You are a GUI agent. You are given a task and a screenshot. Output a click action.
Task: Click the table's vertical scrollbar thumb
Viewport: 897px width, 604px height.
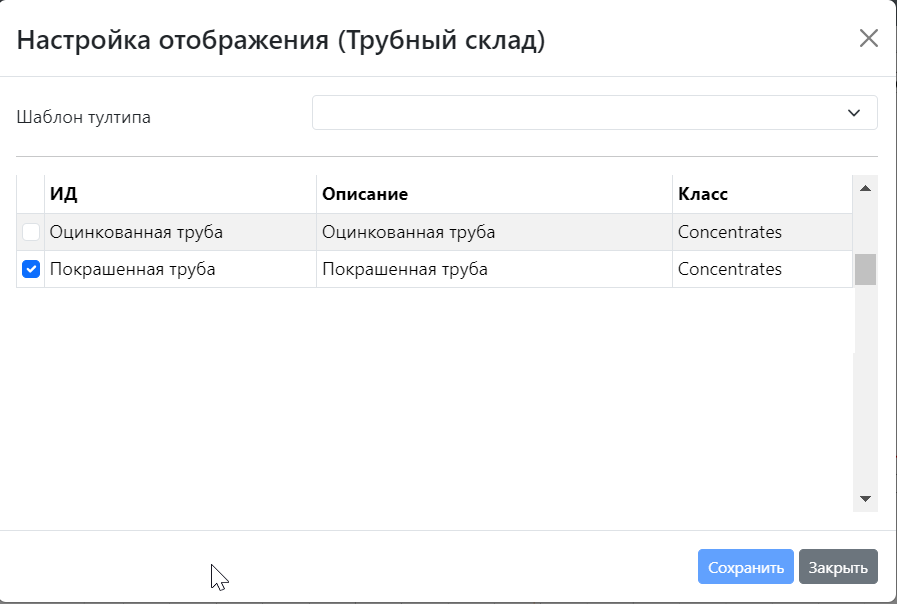click(865, 269)
